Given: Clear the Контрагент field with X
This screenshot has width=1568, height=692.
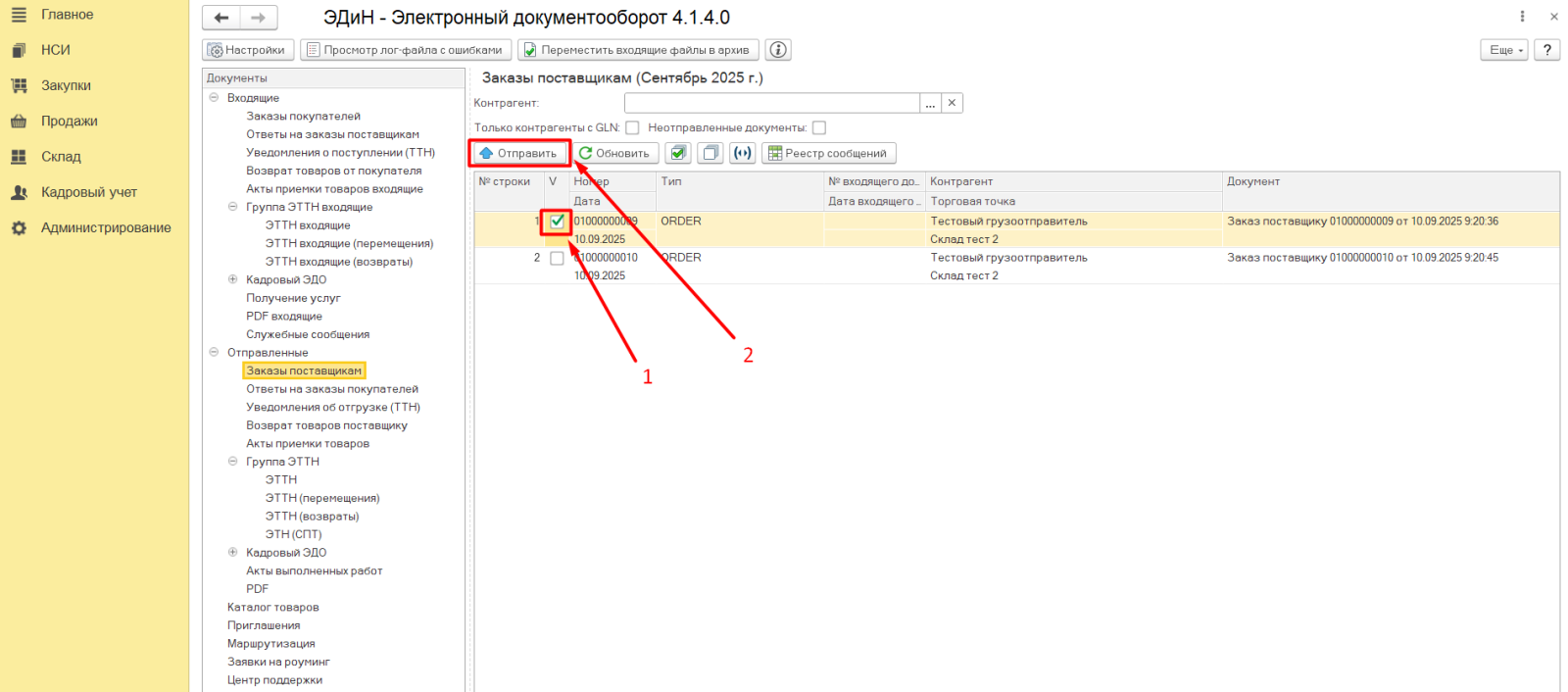Looking at the screenshot, I should click(x=952, y=103).
